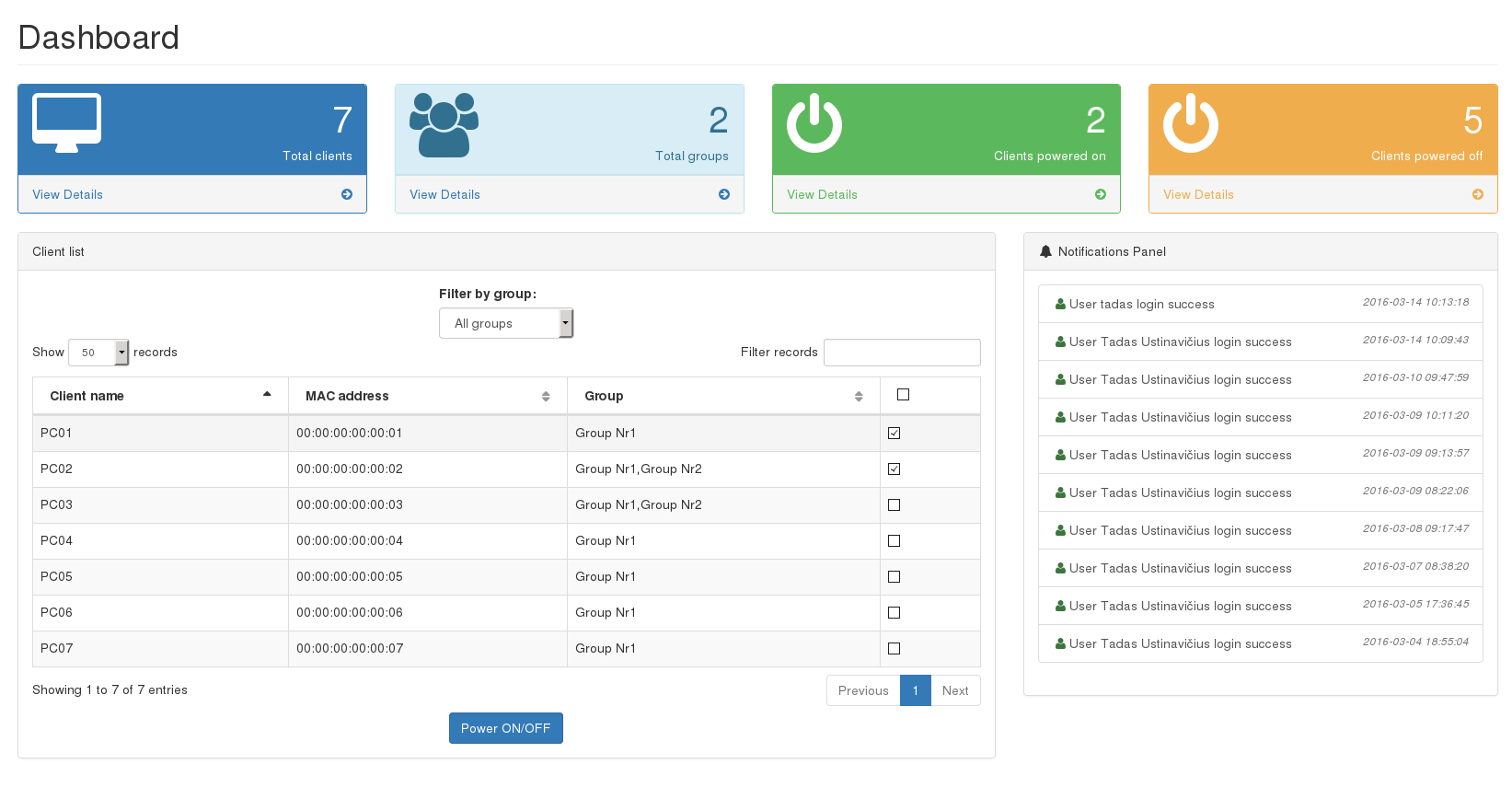Screen dimensions: 1512x799
Task: Click the arrow icon on Clients powered on View Details
Action: coord(1101,194)
